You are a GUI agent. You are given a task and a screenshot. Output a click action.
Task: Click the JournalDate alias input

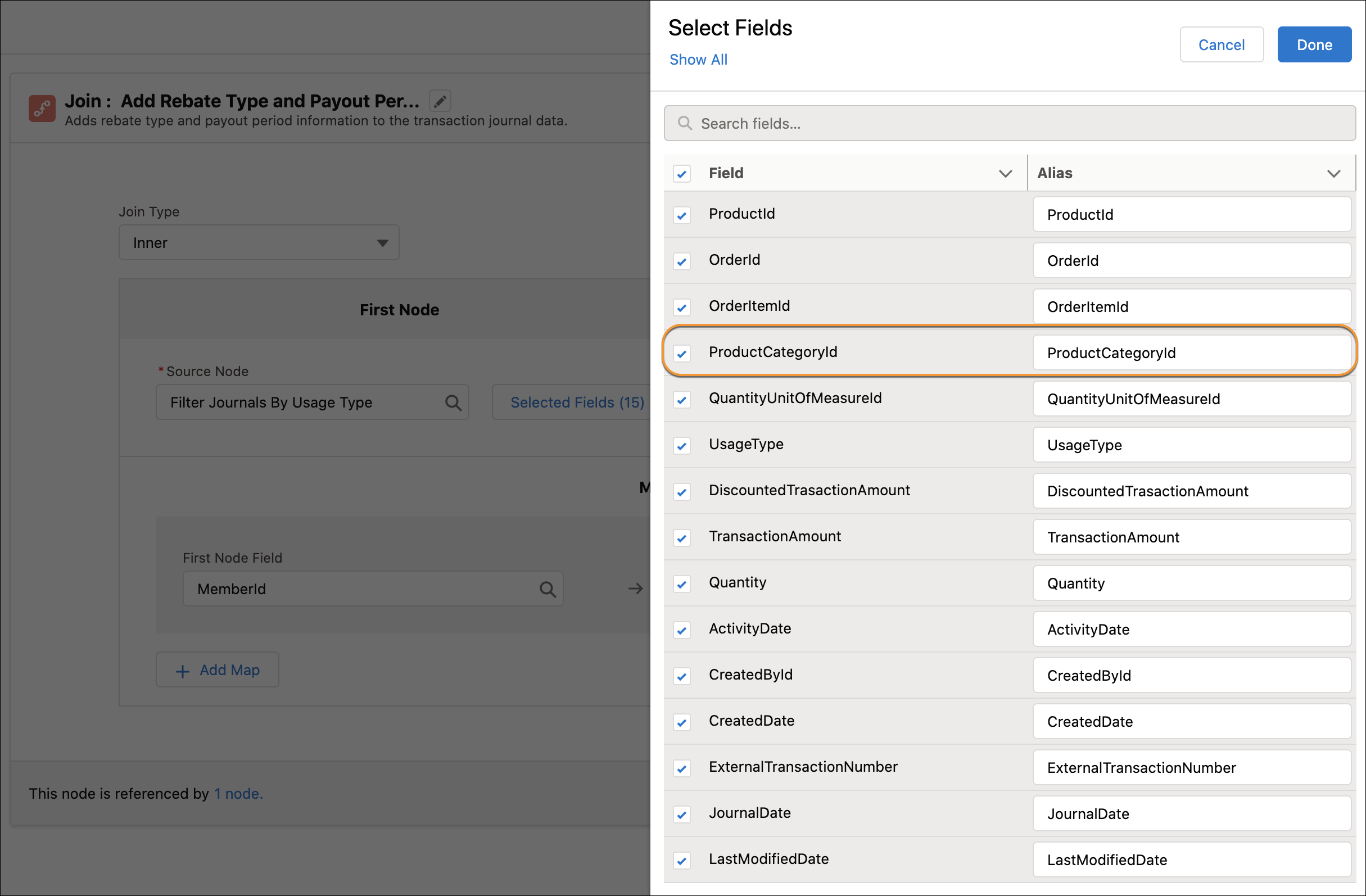tap(1192, 814)
